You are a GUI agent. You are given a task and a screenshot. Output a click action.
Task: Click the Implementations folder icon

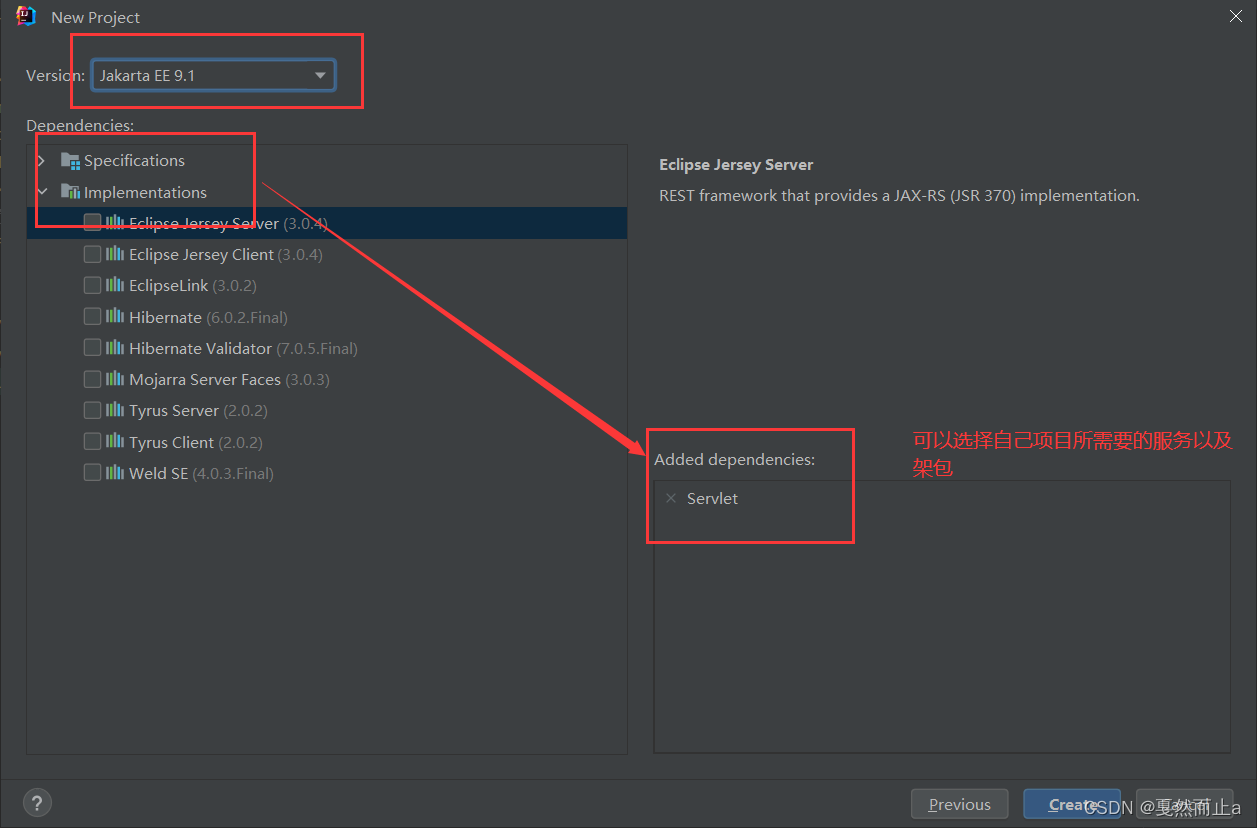(70, 192)
